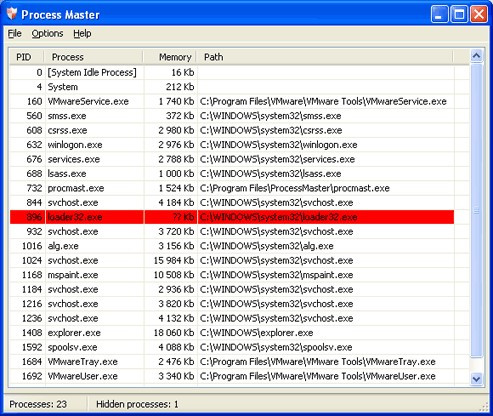Viewport: 493px width, 416px height.
Task: Select the explorer.exe process row
Action: (x=232, y=333)
